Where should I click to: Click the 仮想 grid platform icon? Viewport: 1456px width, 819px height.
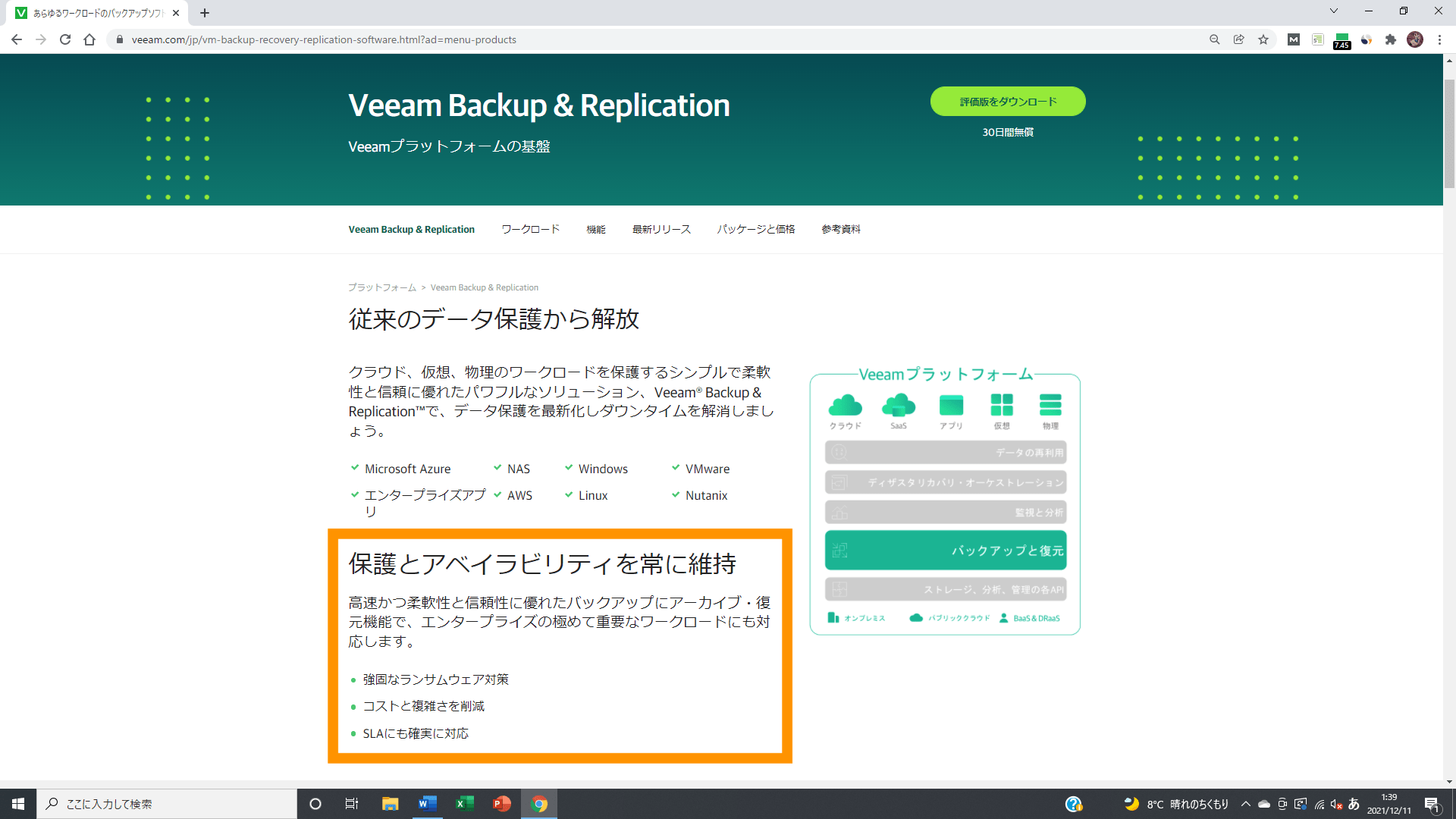point(1002,406)
